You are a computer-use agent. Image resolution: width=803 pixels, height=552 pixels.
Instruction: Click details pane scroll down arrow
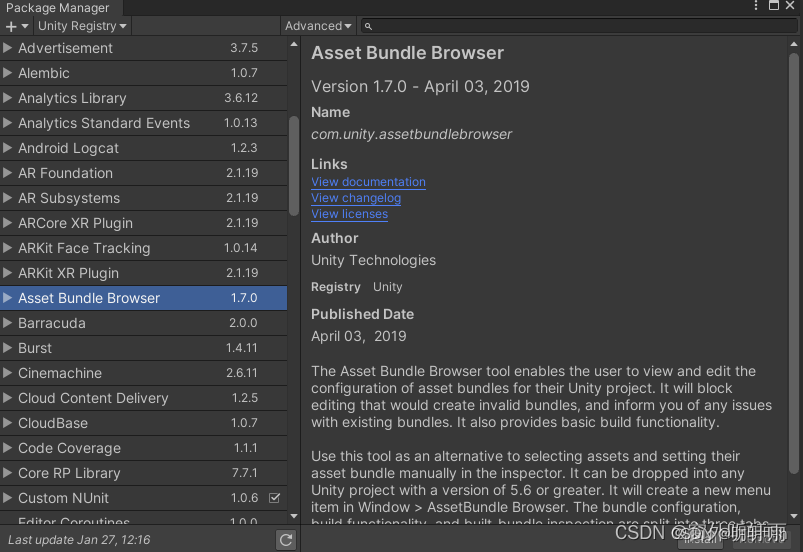794,516
